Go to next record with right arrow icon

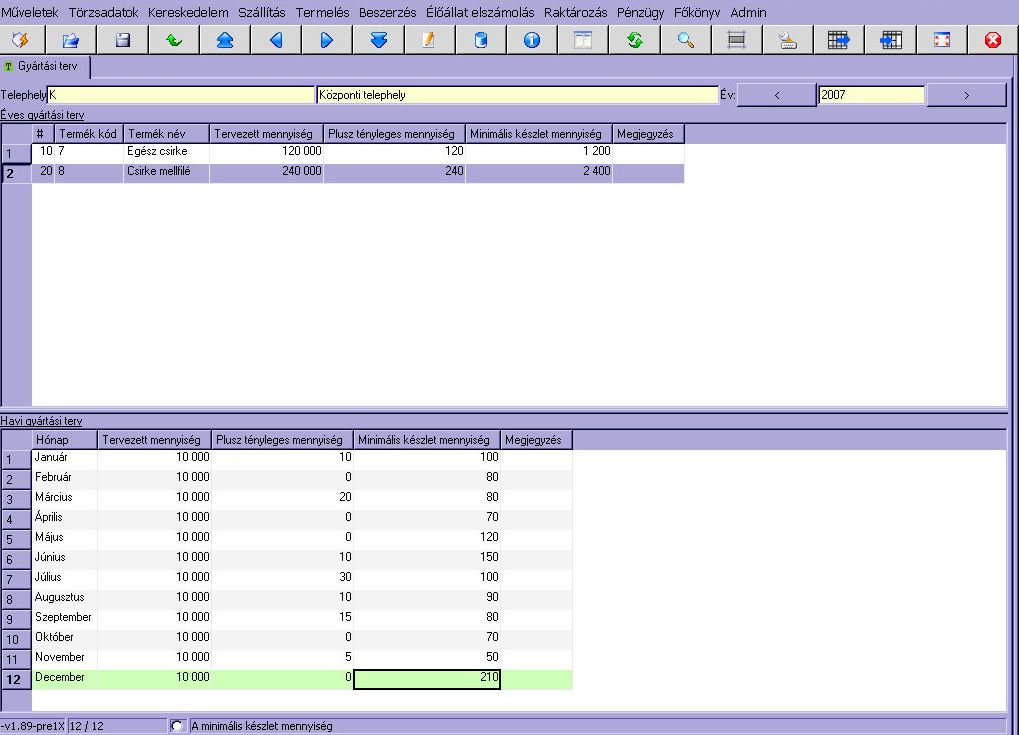tap(327, 40)
